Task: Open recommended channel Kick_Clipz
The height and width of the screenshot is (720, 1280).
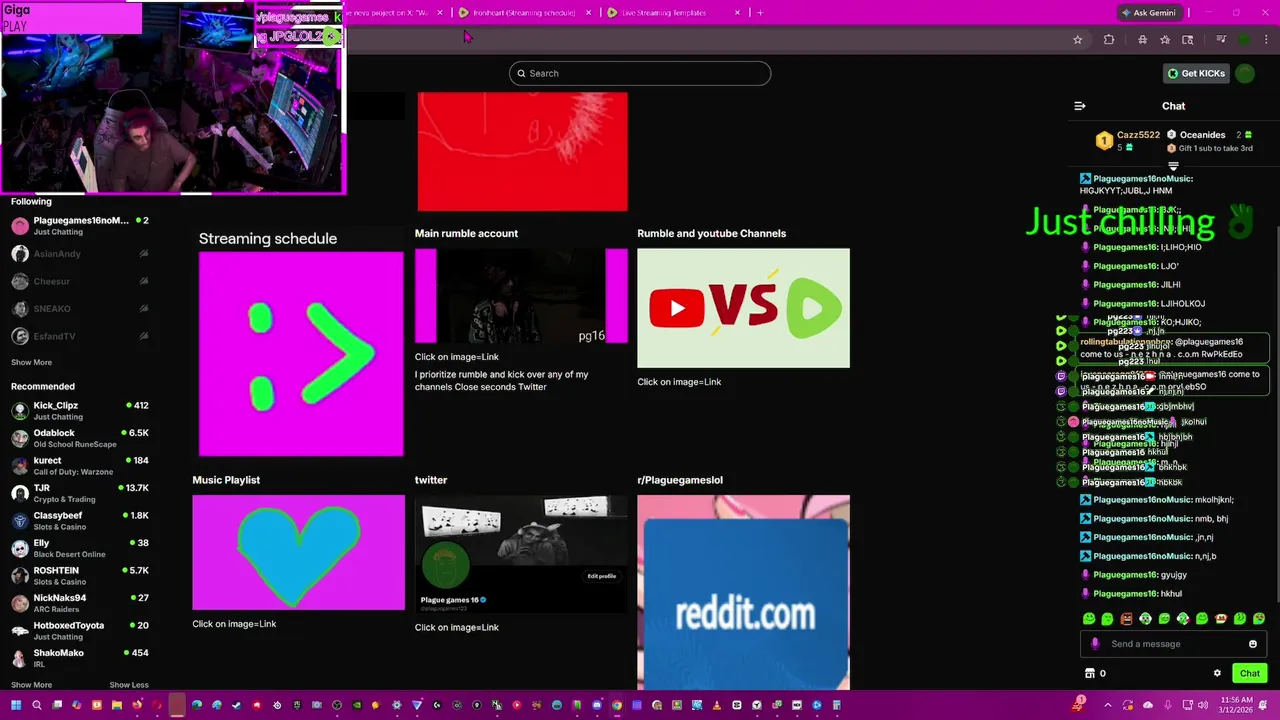Action: pyautogui.click(x=80, y=410)
